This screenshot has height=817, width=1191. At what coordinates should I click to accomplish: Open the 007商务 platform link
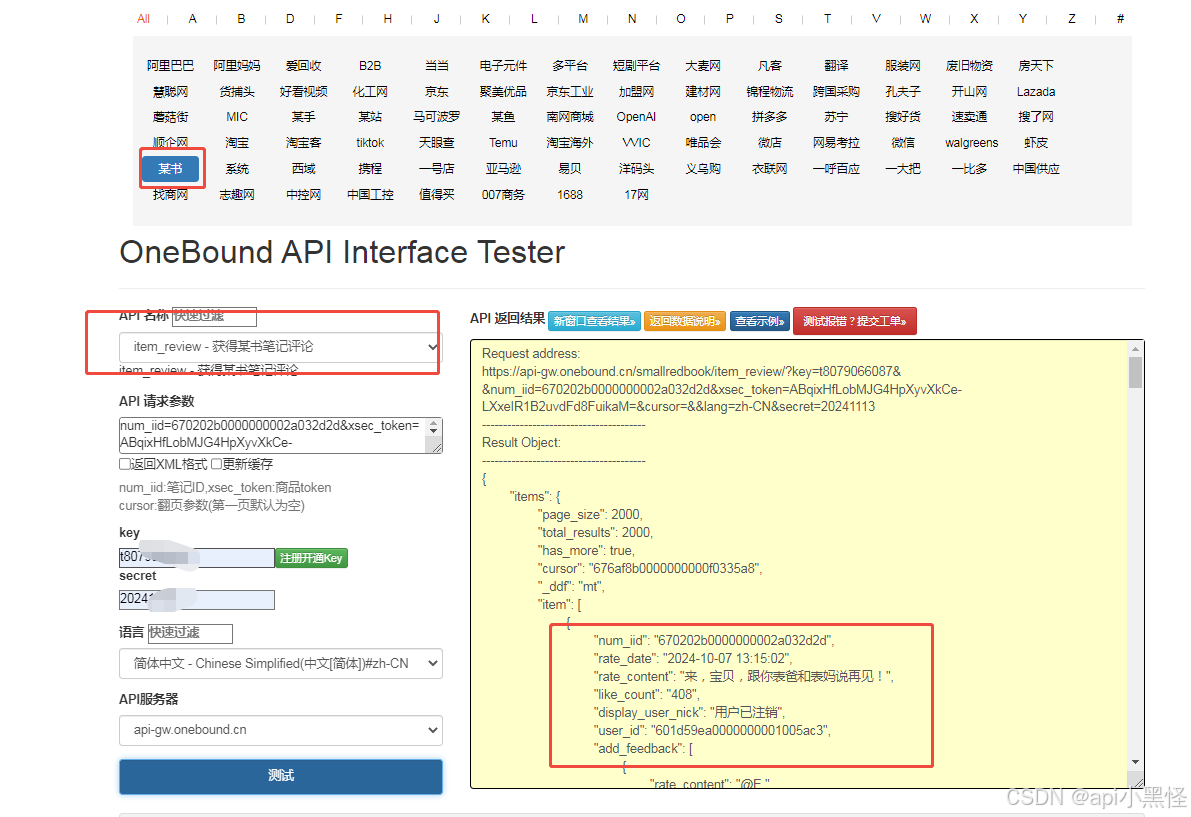[x=503, y=195]
